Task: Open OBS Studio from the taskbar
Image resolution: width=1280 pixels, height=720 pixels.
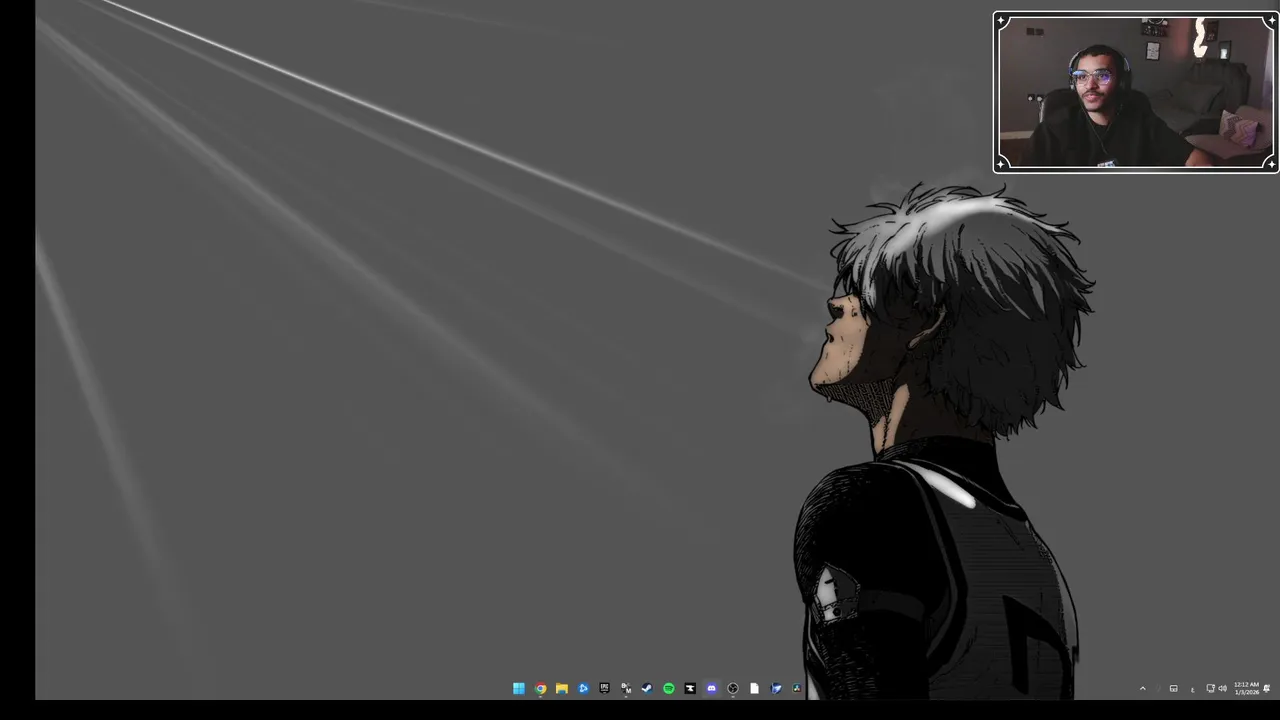Action: [x=733, y=688]
